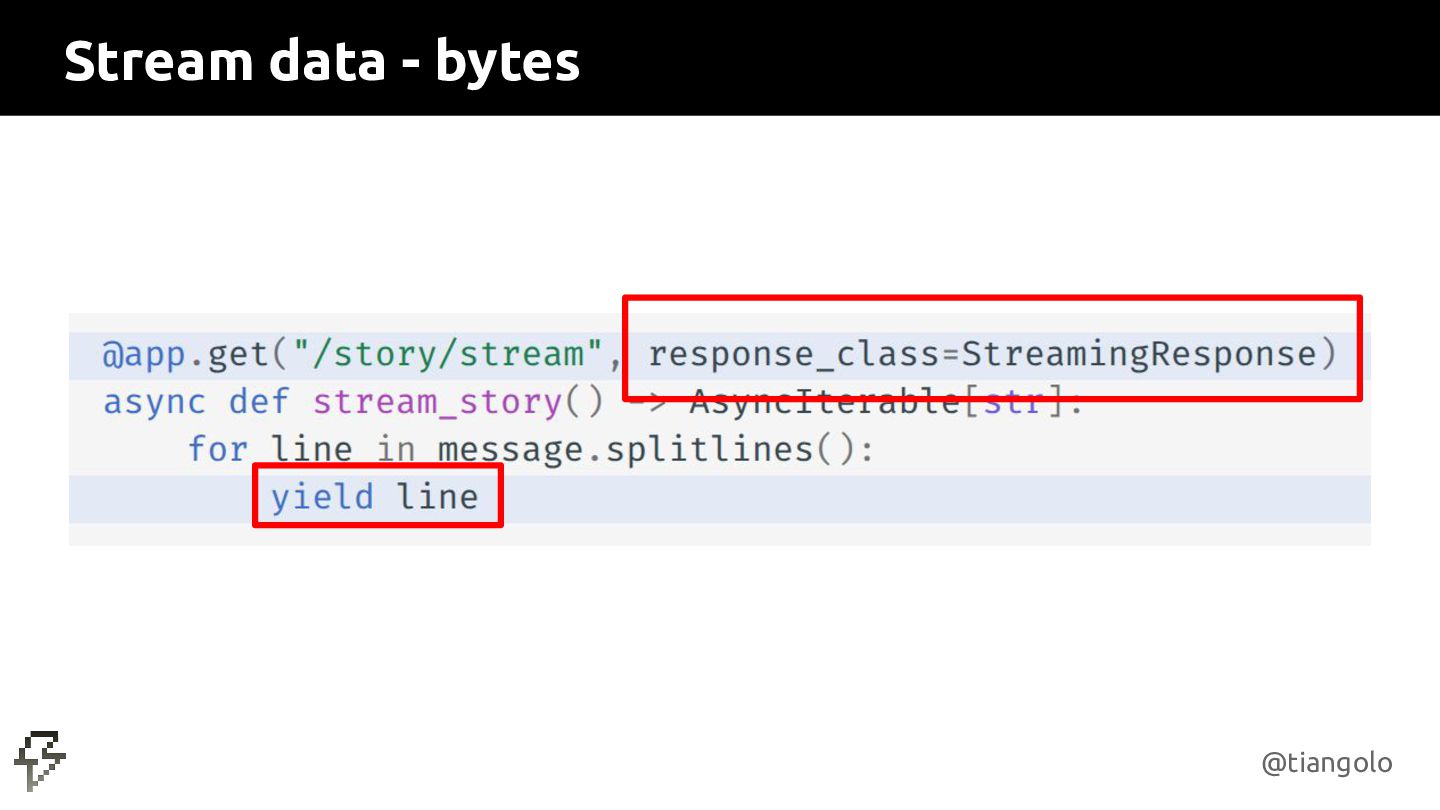Click the for keyword in the loop

click(218, 449)
